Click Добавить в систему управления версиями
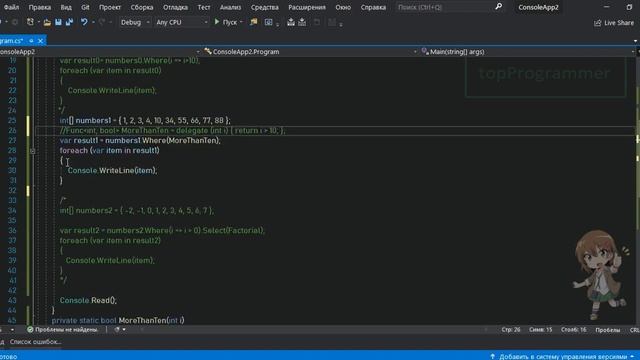 tap(563, 356)
